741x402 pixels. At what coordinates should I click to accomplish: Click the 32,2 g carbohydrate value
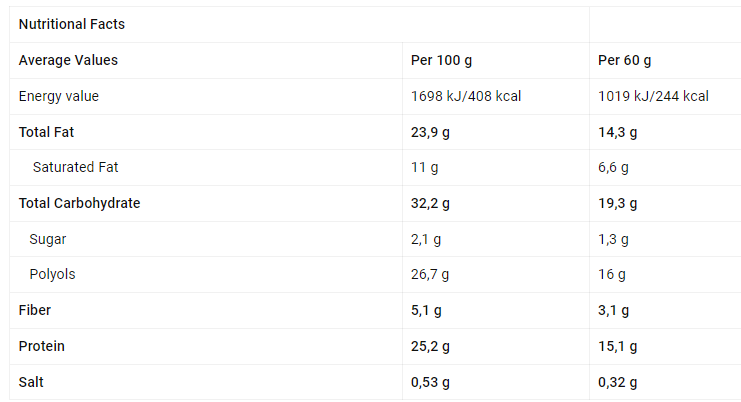[431, 204]
